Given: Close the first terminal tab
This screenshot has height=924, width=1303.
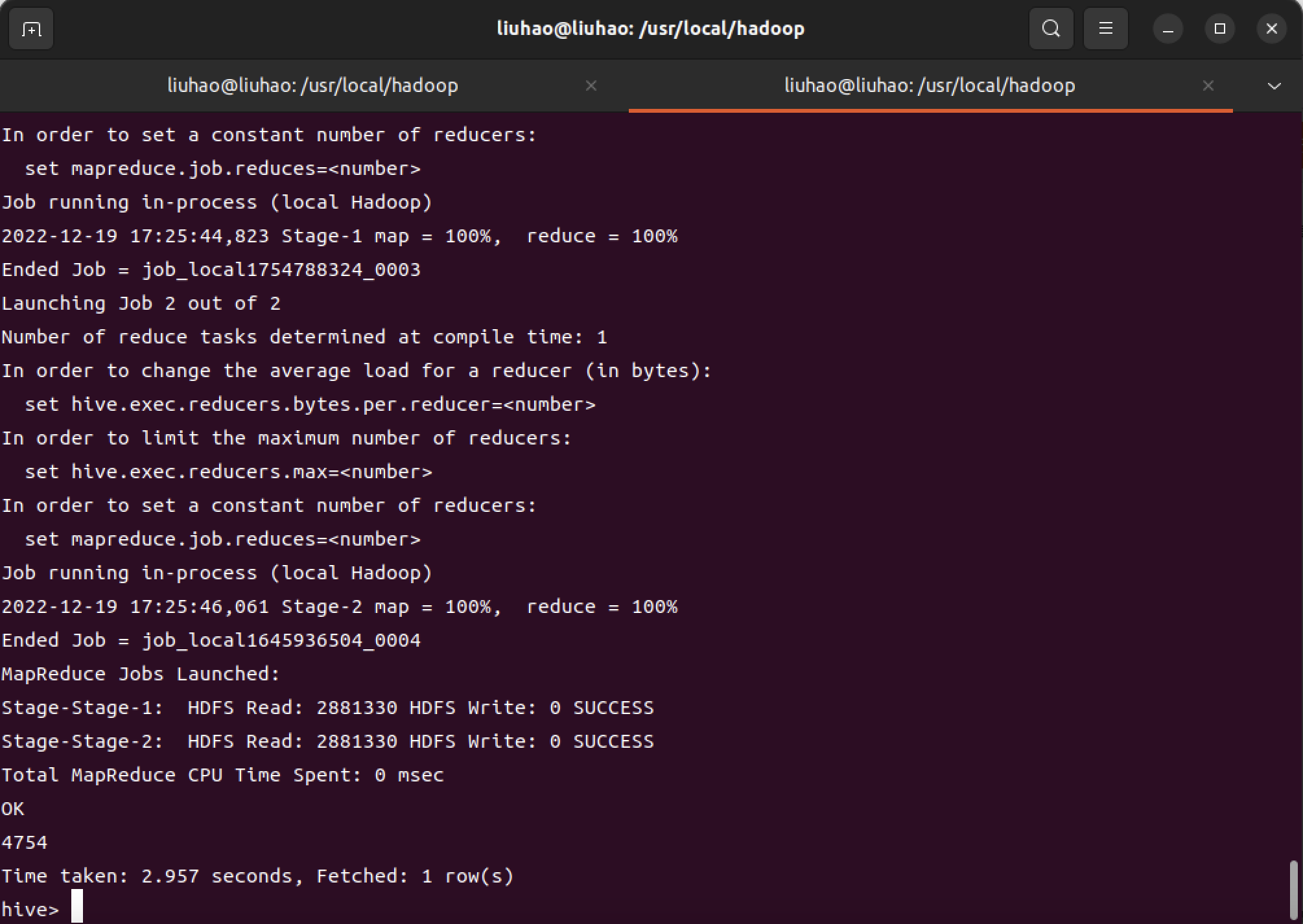Looking at the screenshot, I should pyautogui.click(x=591, y=86).
